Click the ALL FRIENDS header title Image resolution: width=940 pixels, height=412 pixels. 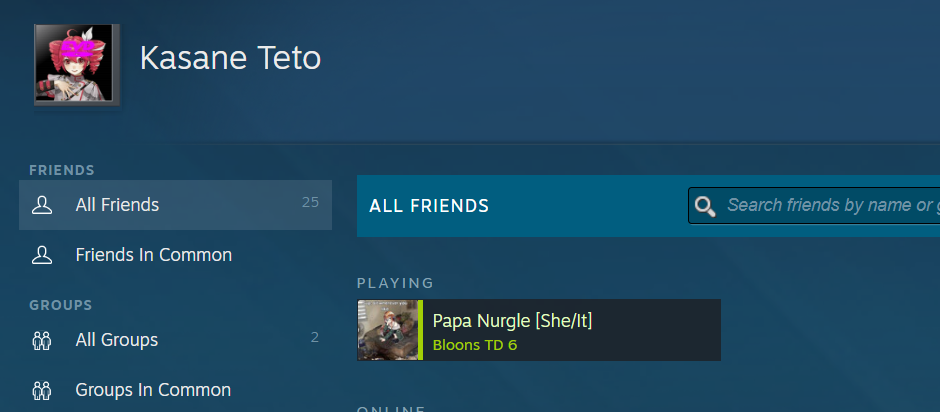pos(429,206)
